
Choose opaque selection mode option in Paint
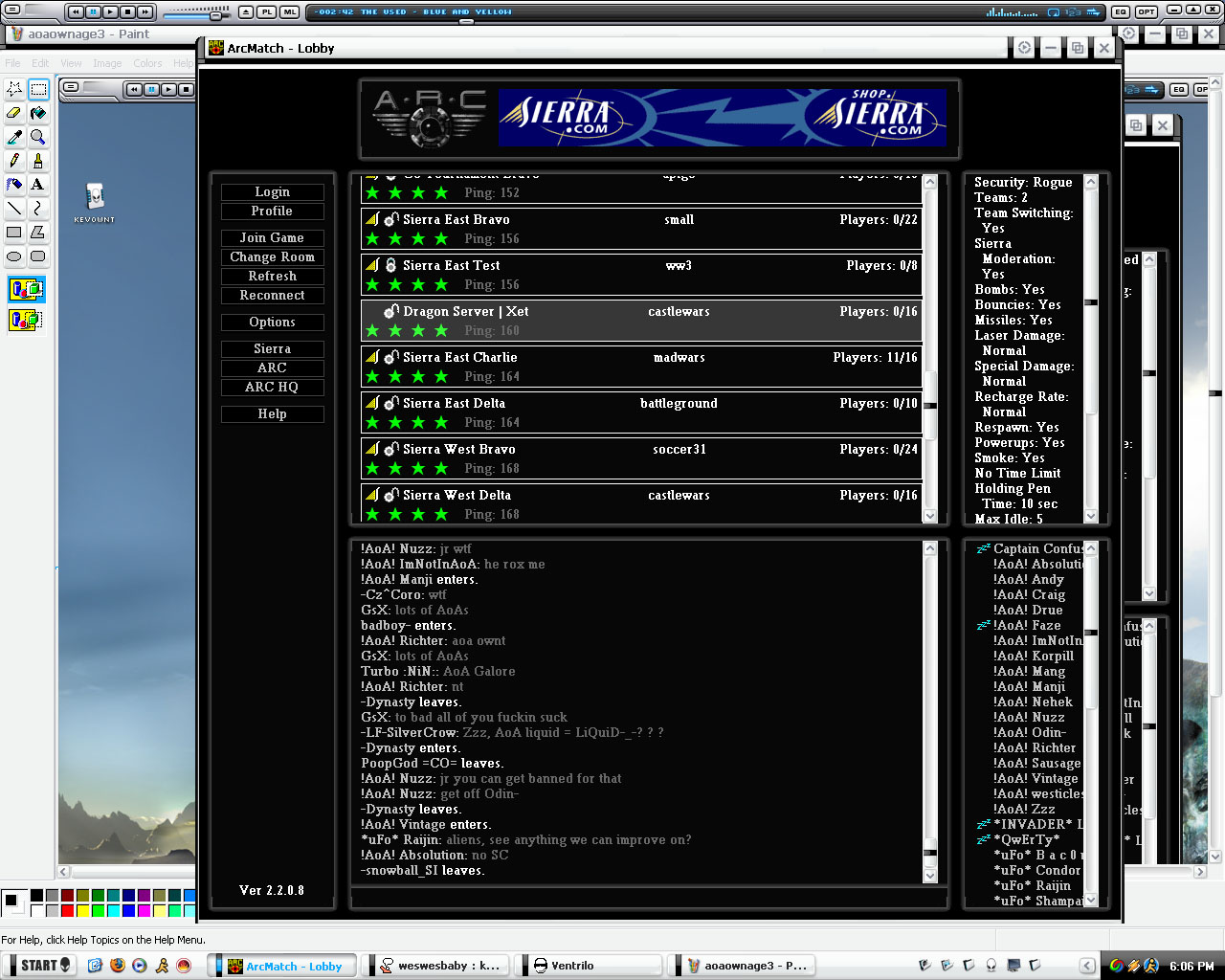point(27,289)
